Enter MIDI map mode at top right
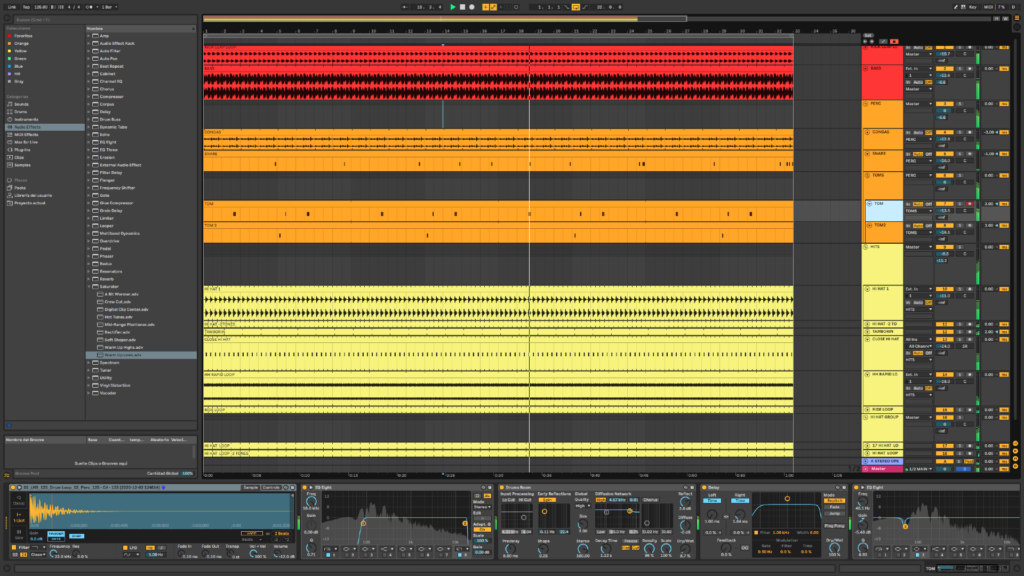Screen dimensions: 1024x576 click(x=989, y=7)
